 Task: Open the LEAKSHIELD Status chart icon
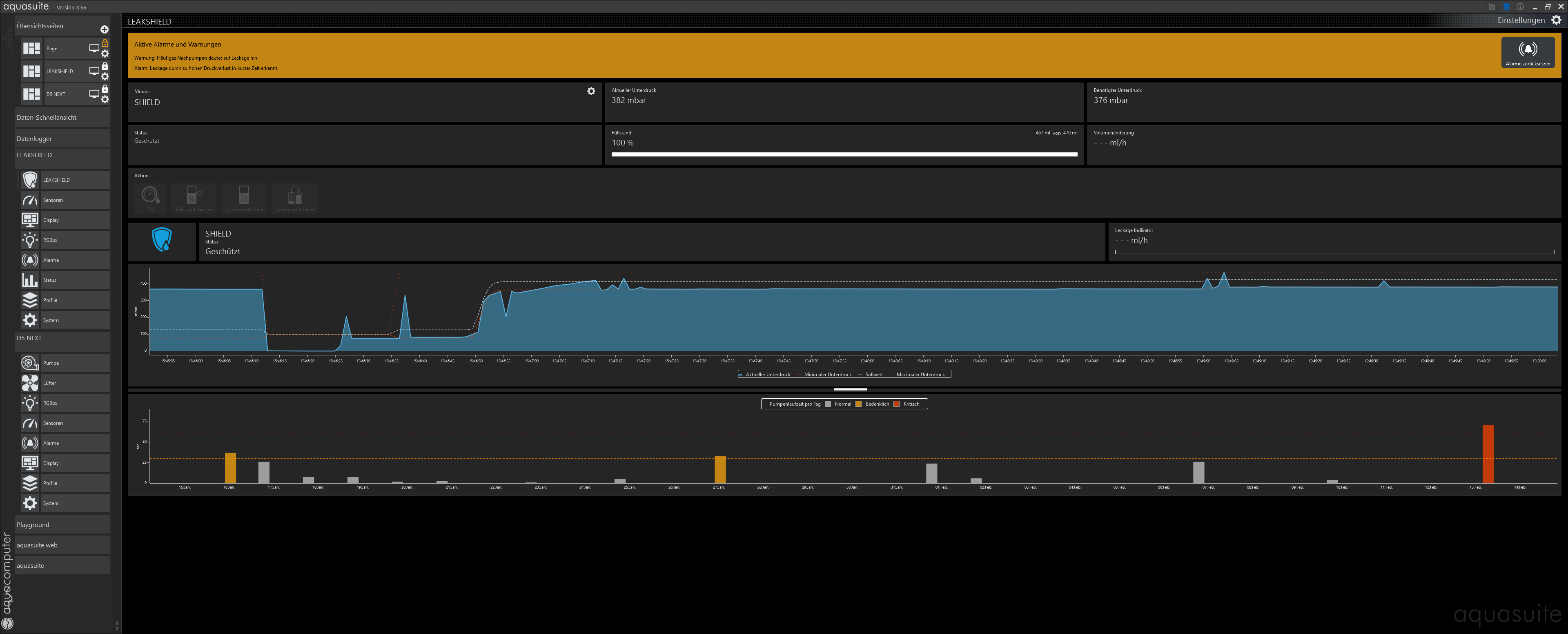[x=30, y=280]
